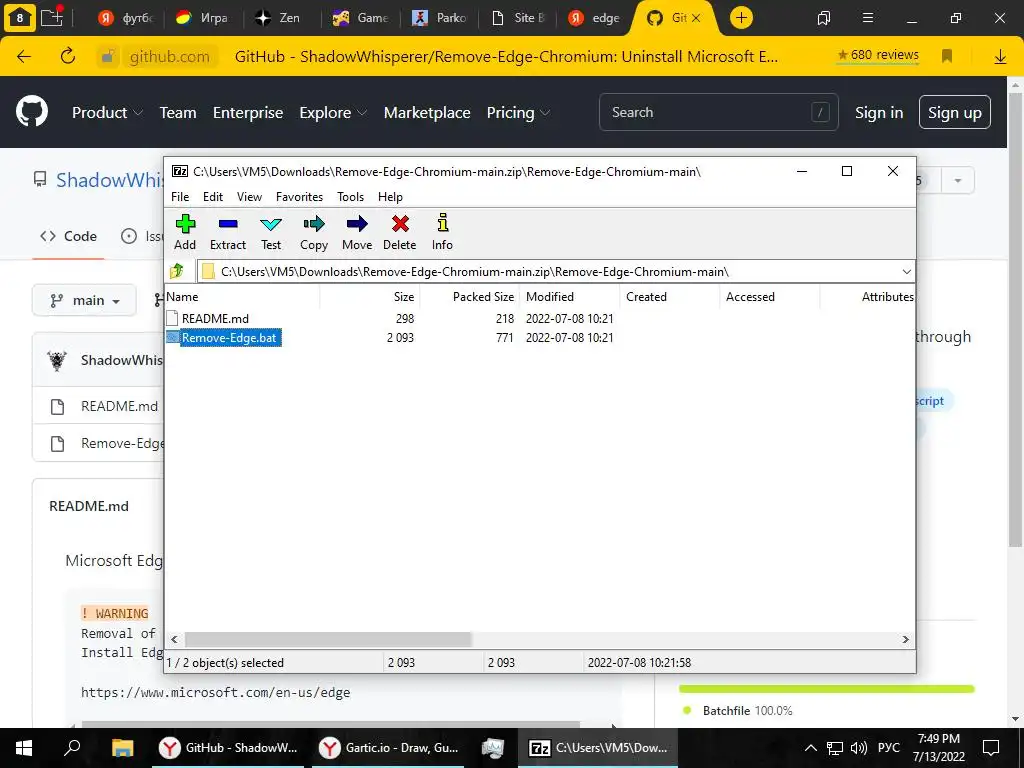
Task: Bookmark the page with the bookmark icon
Action: coord(947,56)
